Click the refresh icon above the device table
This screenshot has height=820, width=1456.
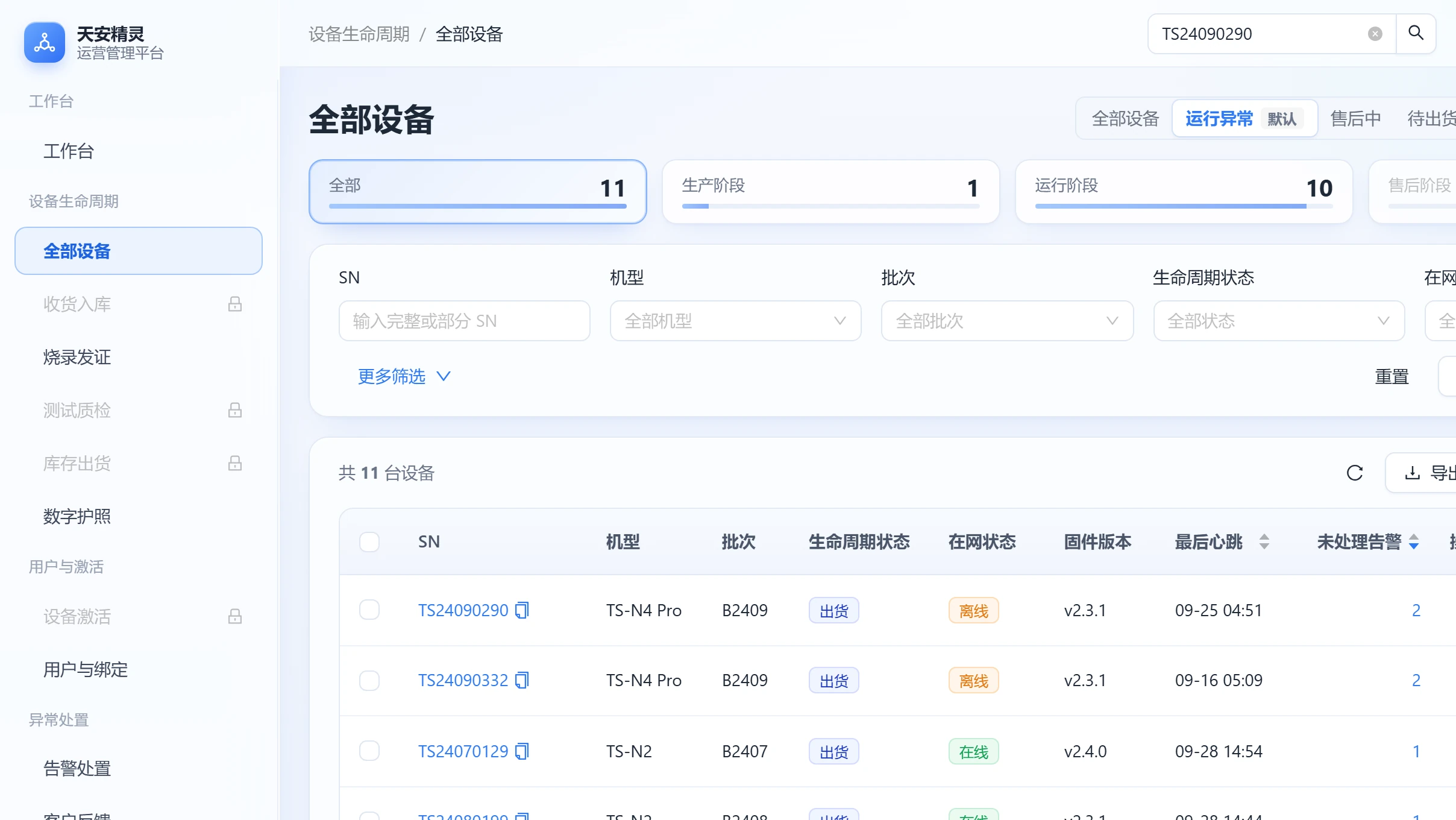tap(1355, 473)
